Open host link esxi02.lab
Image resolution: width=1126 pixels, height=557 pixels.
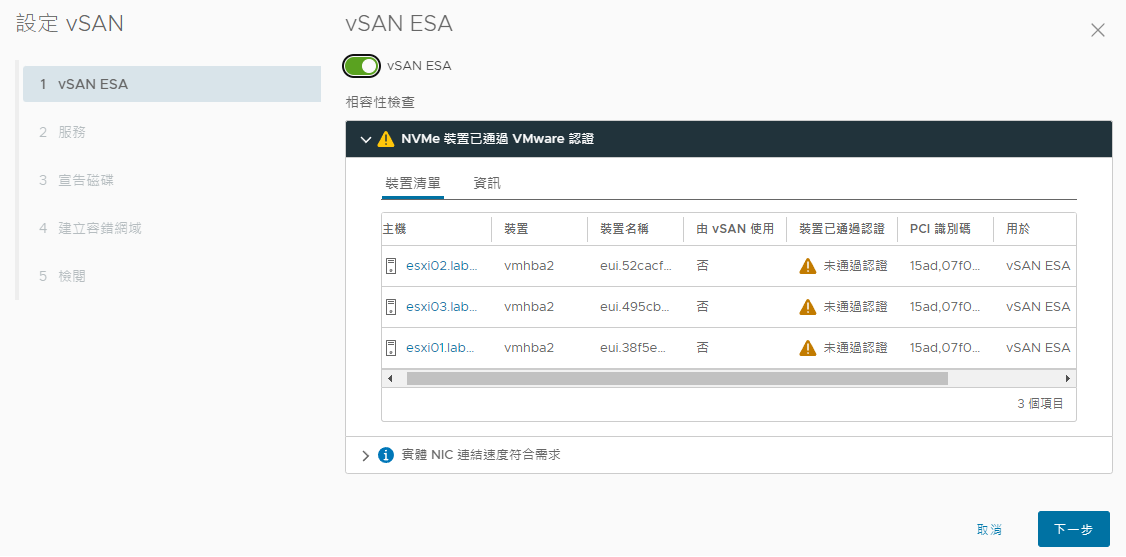point(442,266)
